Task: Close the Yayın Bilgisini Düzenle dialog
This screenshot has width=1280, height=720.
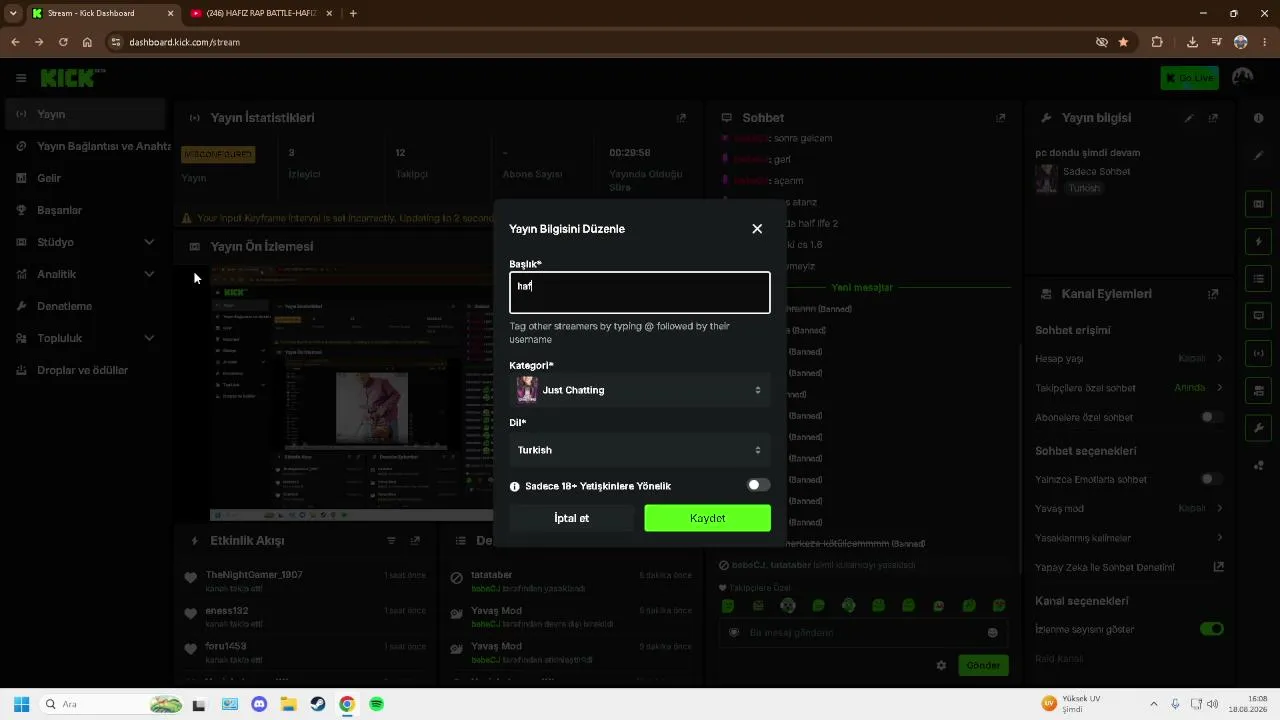Action: (757, 229)
